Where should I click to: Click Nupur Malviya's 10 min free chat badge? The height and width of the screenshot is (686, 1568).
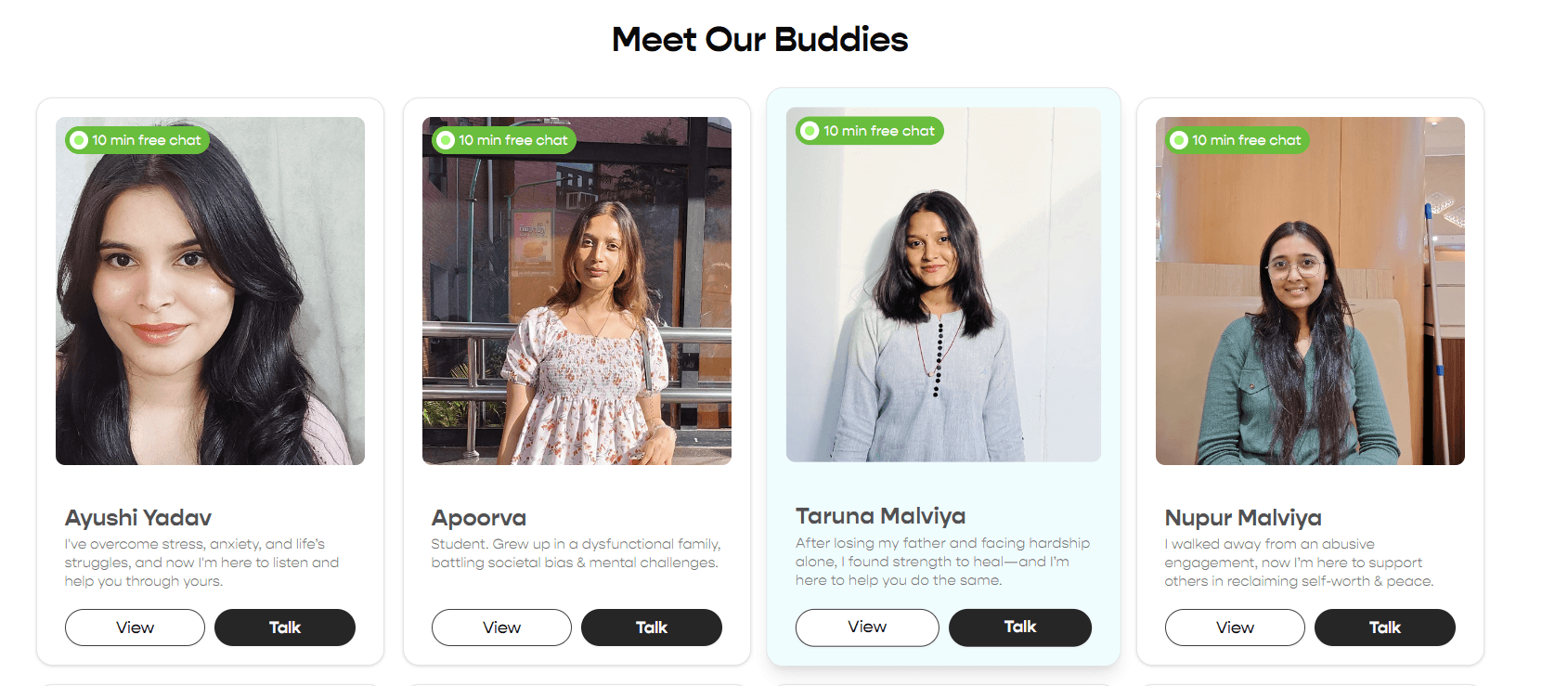[x=1237, y=140]
